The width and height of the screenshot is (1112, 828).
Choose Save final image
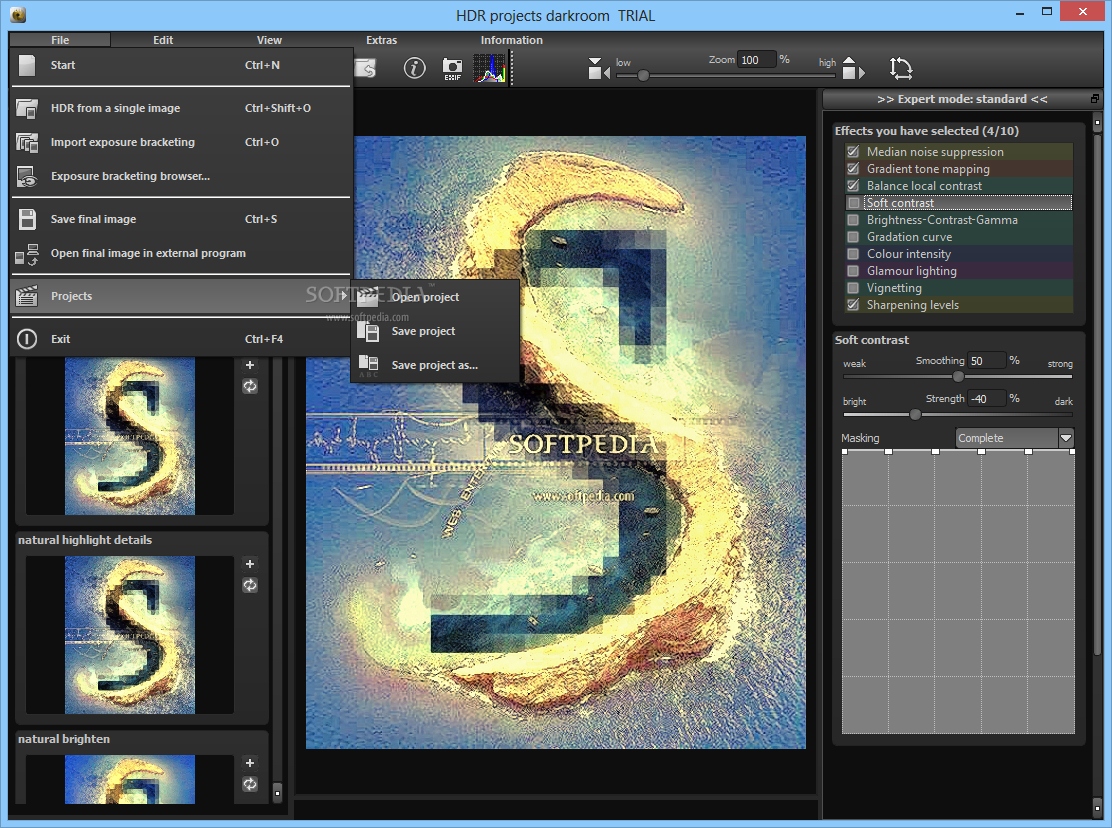pos(181,219)
